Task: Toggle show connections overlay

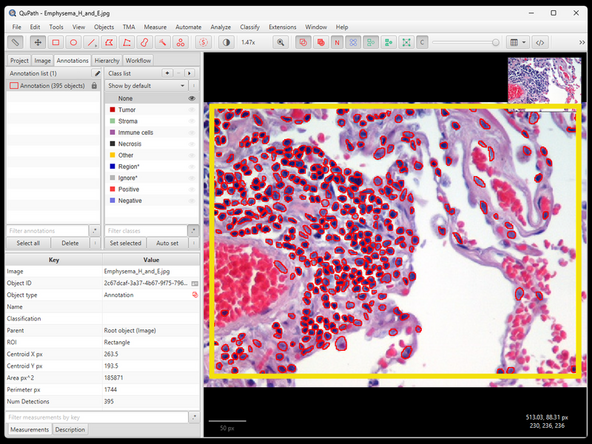Action: [x=406, y=42]
